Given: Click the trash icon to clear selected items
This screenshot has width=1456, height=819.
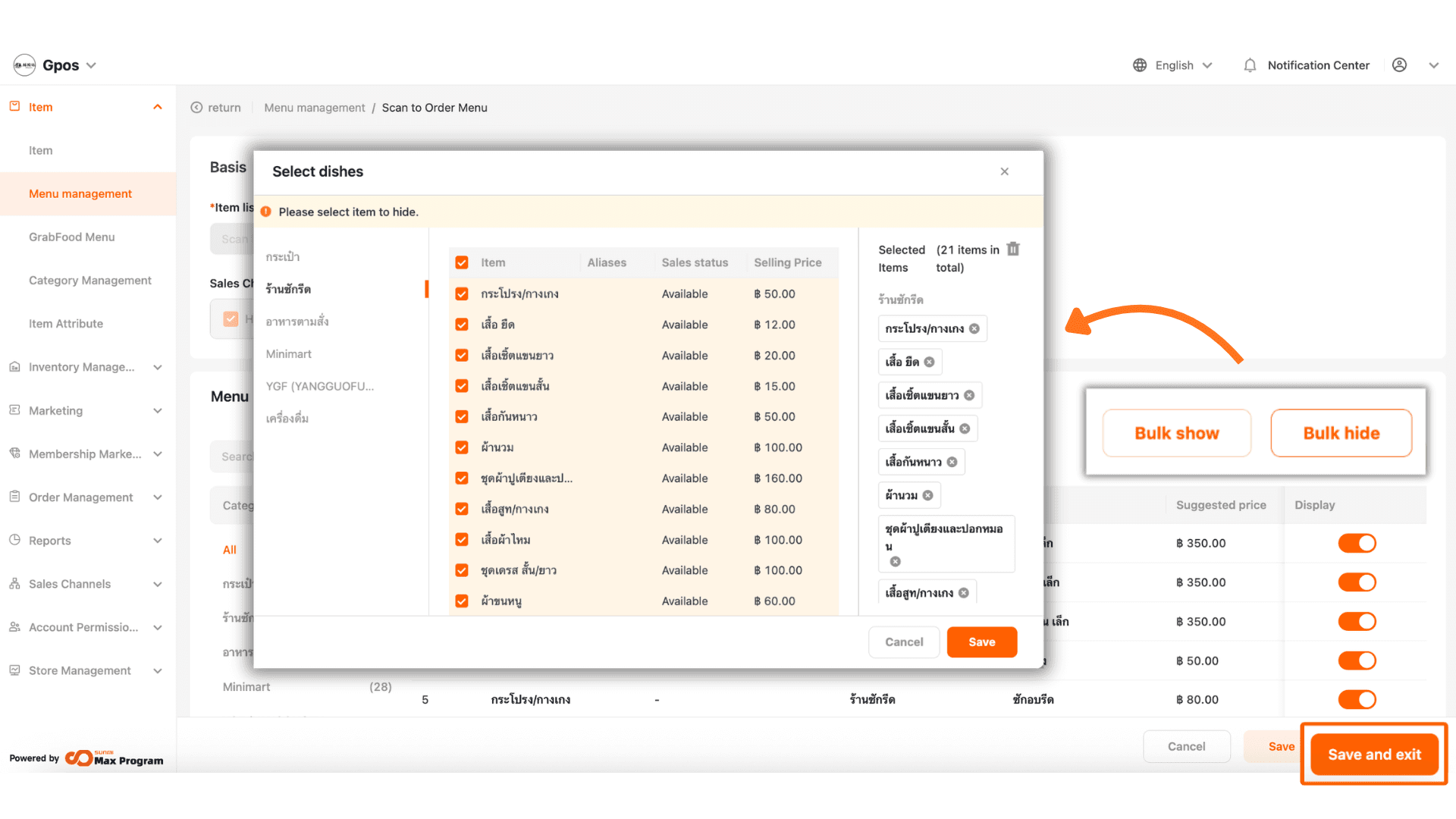Looking at the screenshot, I should [1013, 249].
